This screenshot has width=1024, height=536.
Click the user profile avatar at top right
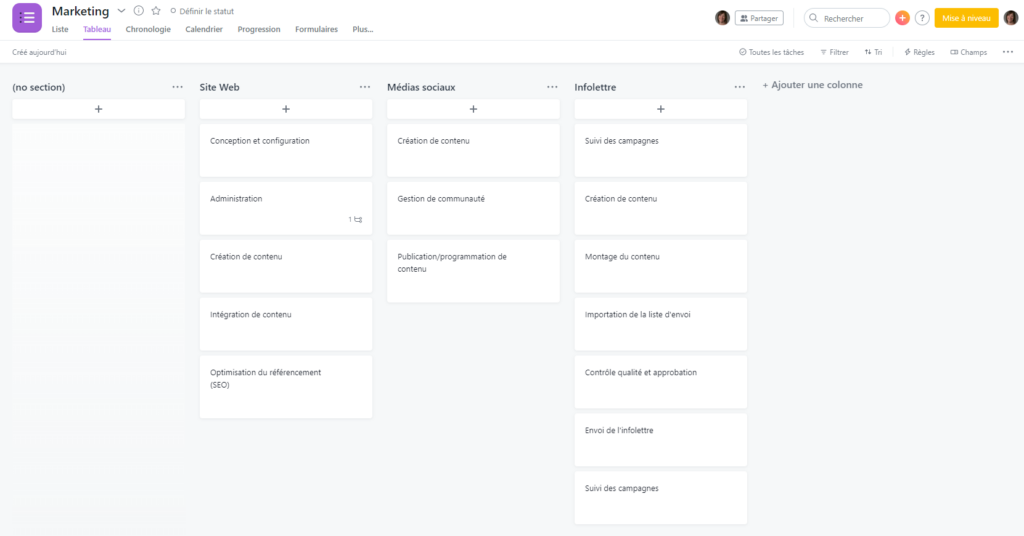click(x=1011, y=18)
